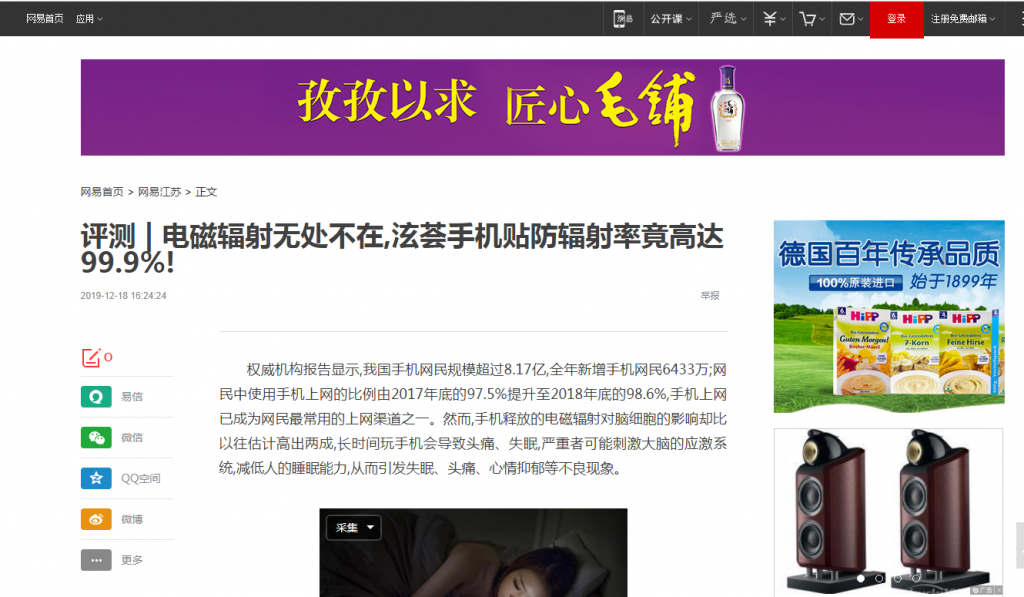
Task: Expand the 公开课 dropdown
Action: click(671, 19)
